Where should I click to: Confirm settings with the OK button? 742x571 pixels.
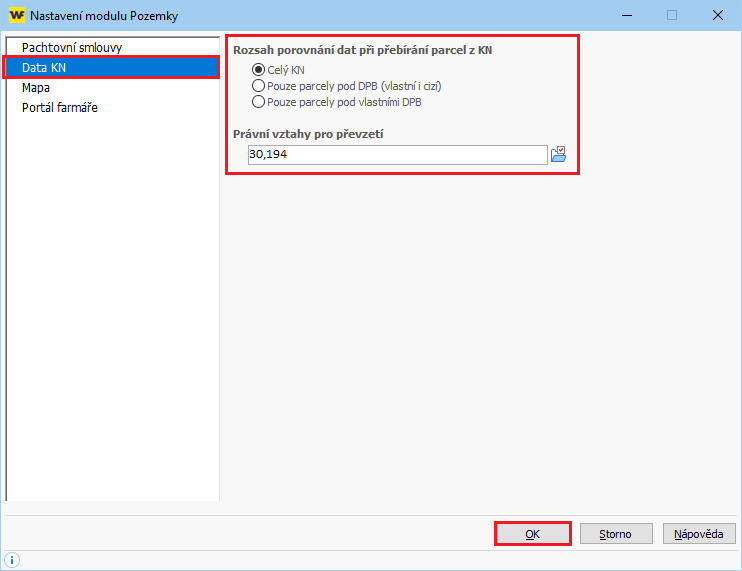point(532,534)
